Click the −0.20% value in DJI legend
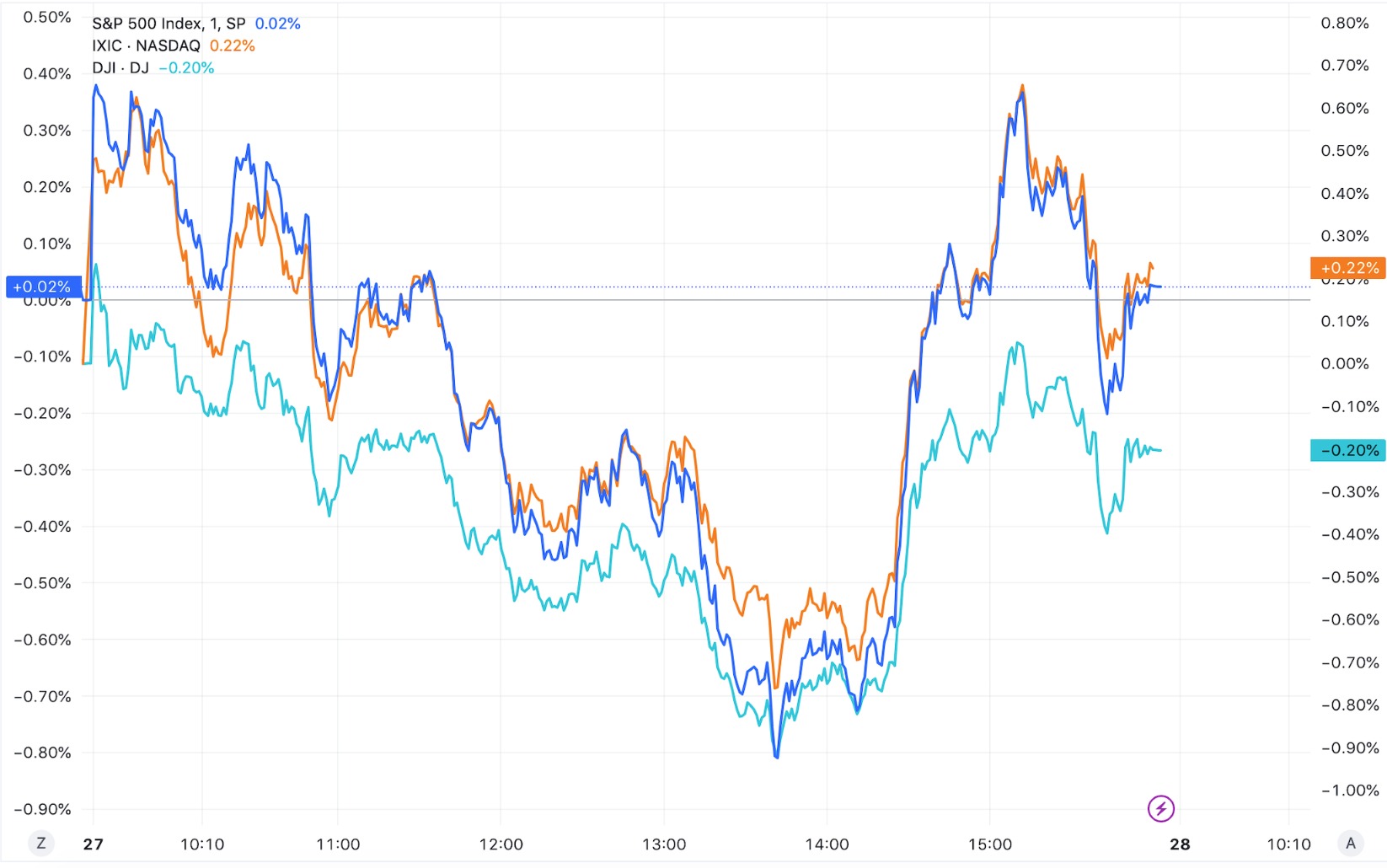This screenshot has width=1387, height=868. (x=186, y=67)
